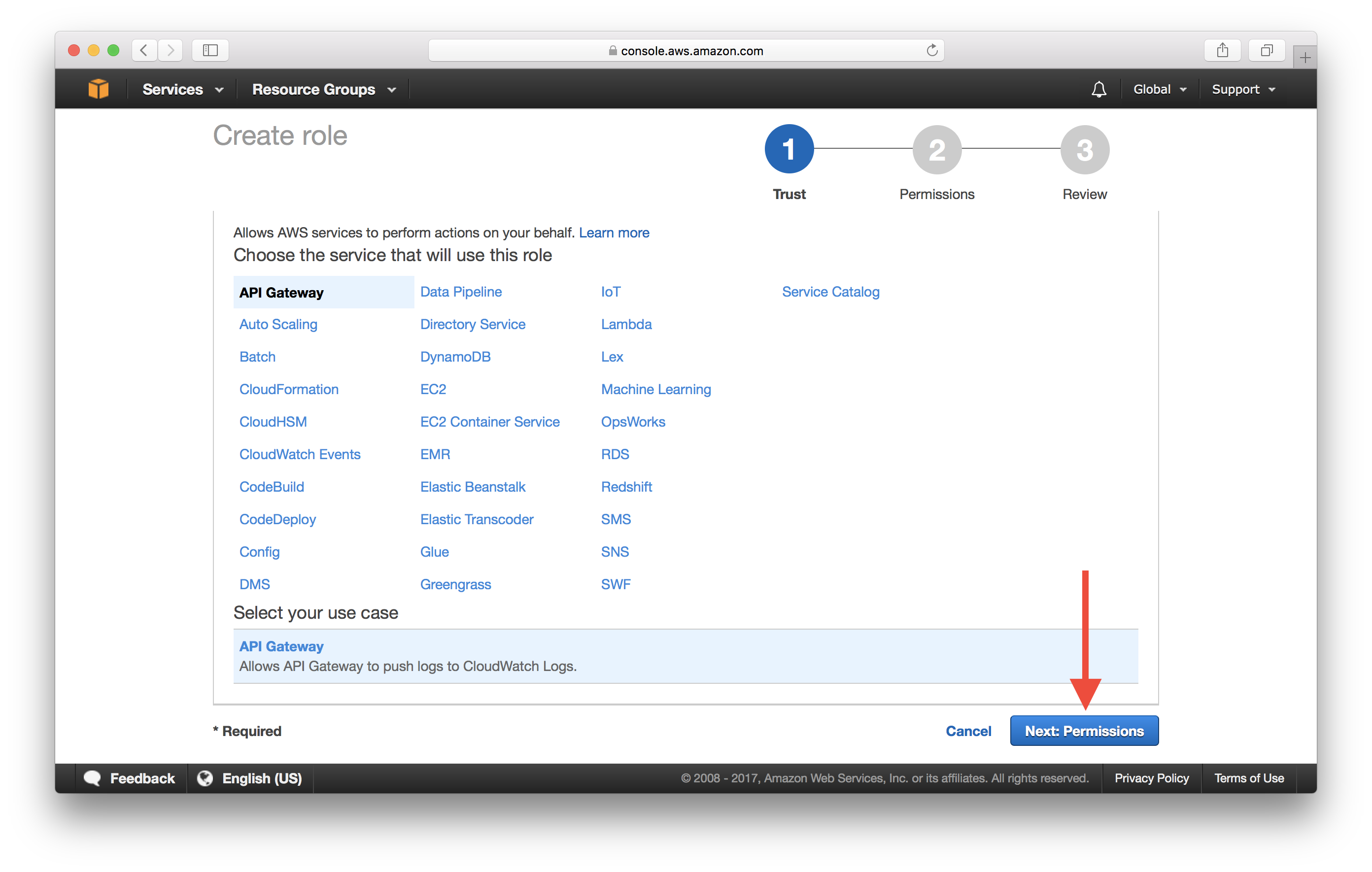Click the DynamoDB service link

coord(456,357)
